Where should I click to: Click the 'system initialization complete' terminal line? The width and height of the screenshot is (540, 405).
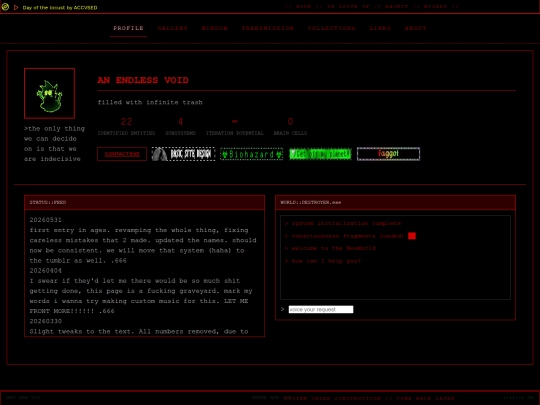[x=343, y=223]
